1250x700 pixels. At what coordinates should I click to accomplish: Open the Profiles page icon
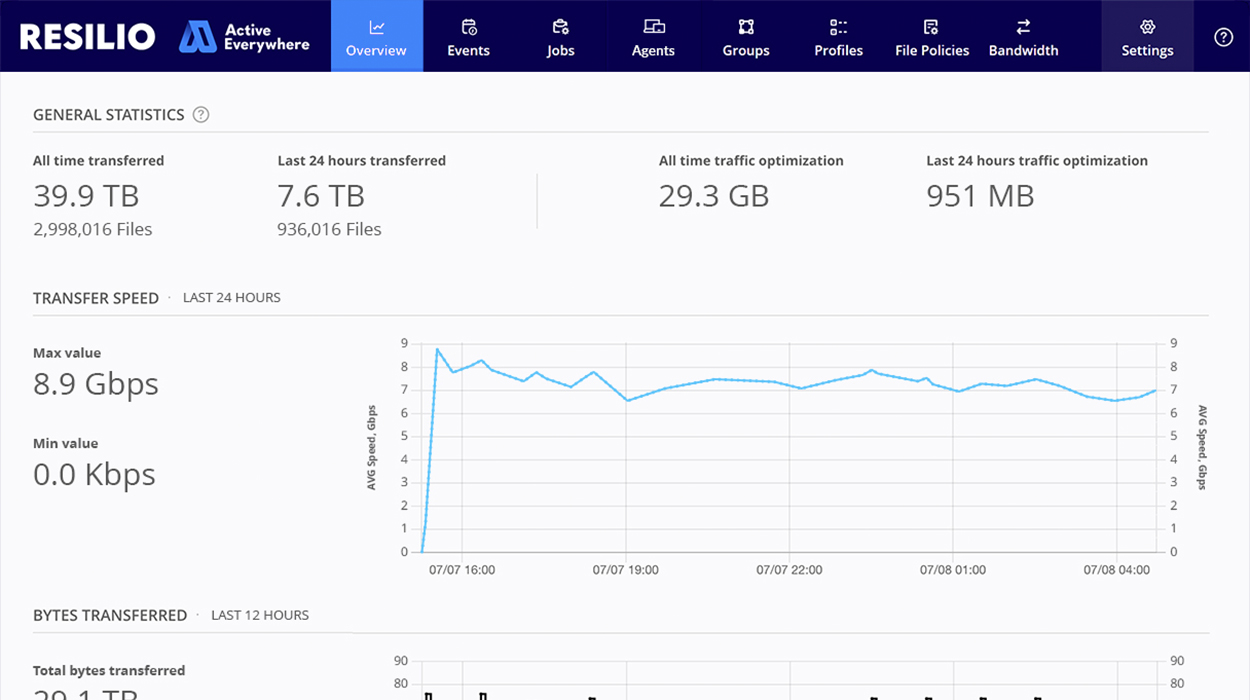(838, 28)
